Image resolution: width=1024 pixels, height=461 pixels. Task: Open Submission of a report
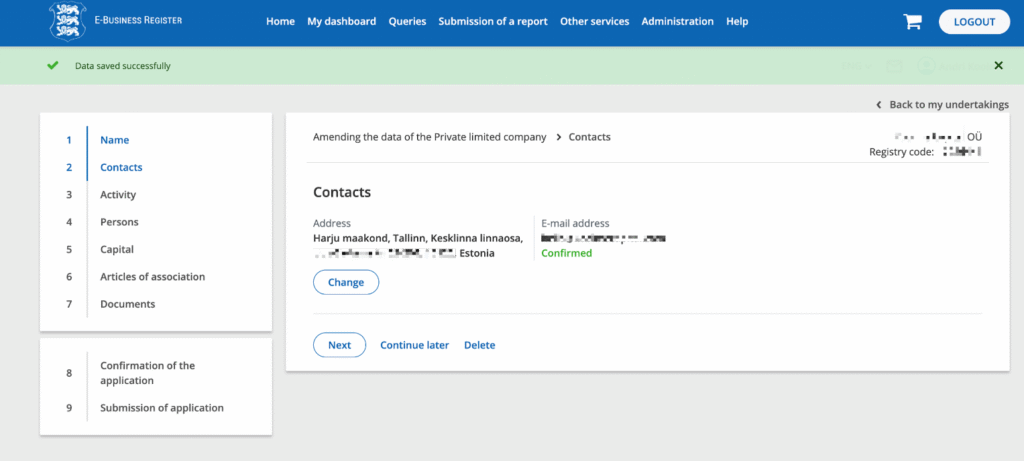pyautogui.click(x=492, y=22)
